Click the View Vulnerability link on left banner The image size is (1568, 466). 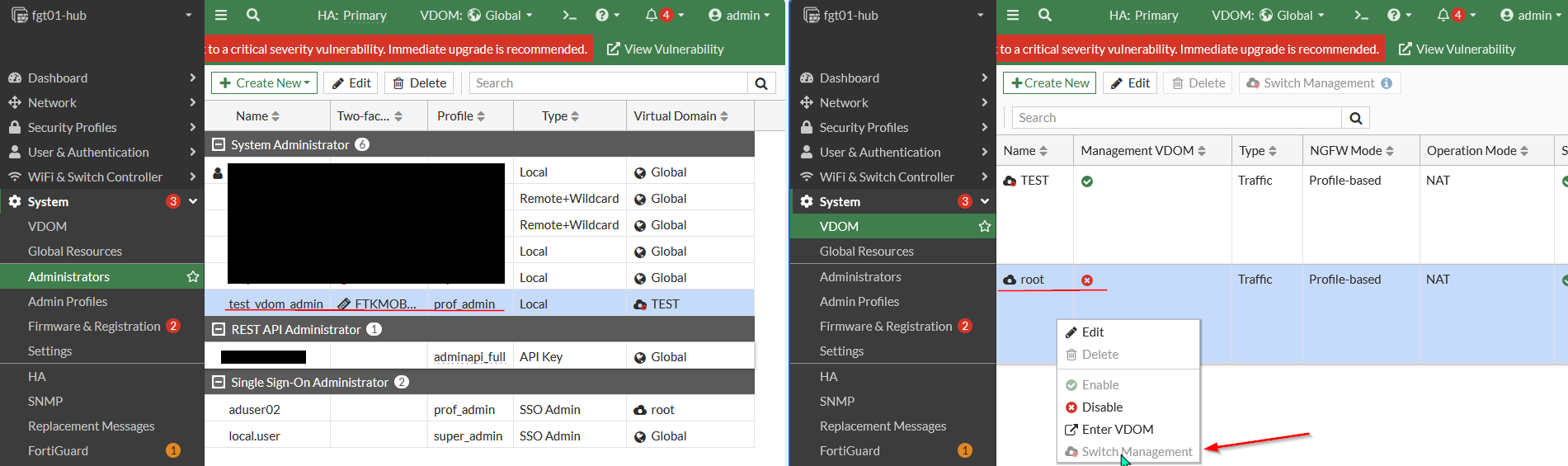click(x=665, y=49)
